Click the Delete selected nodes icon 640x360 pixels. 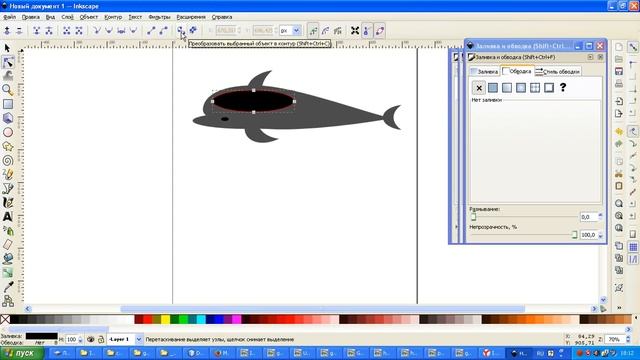pos(19,31)
